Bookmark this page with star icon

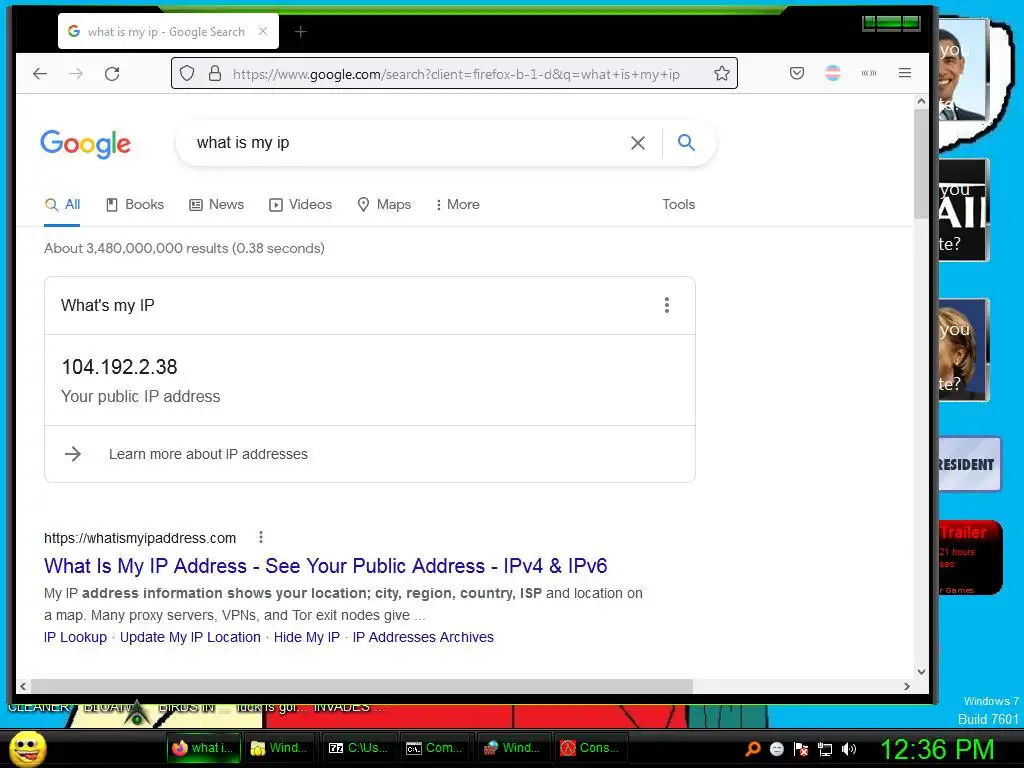[x=722, y=73]
